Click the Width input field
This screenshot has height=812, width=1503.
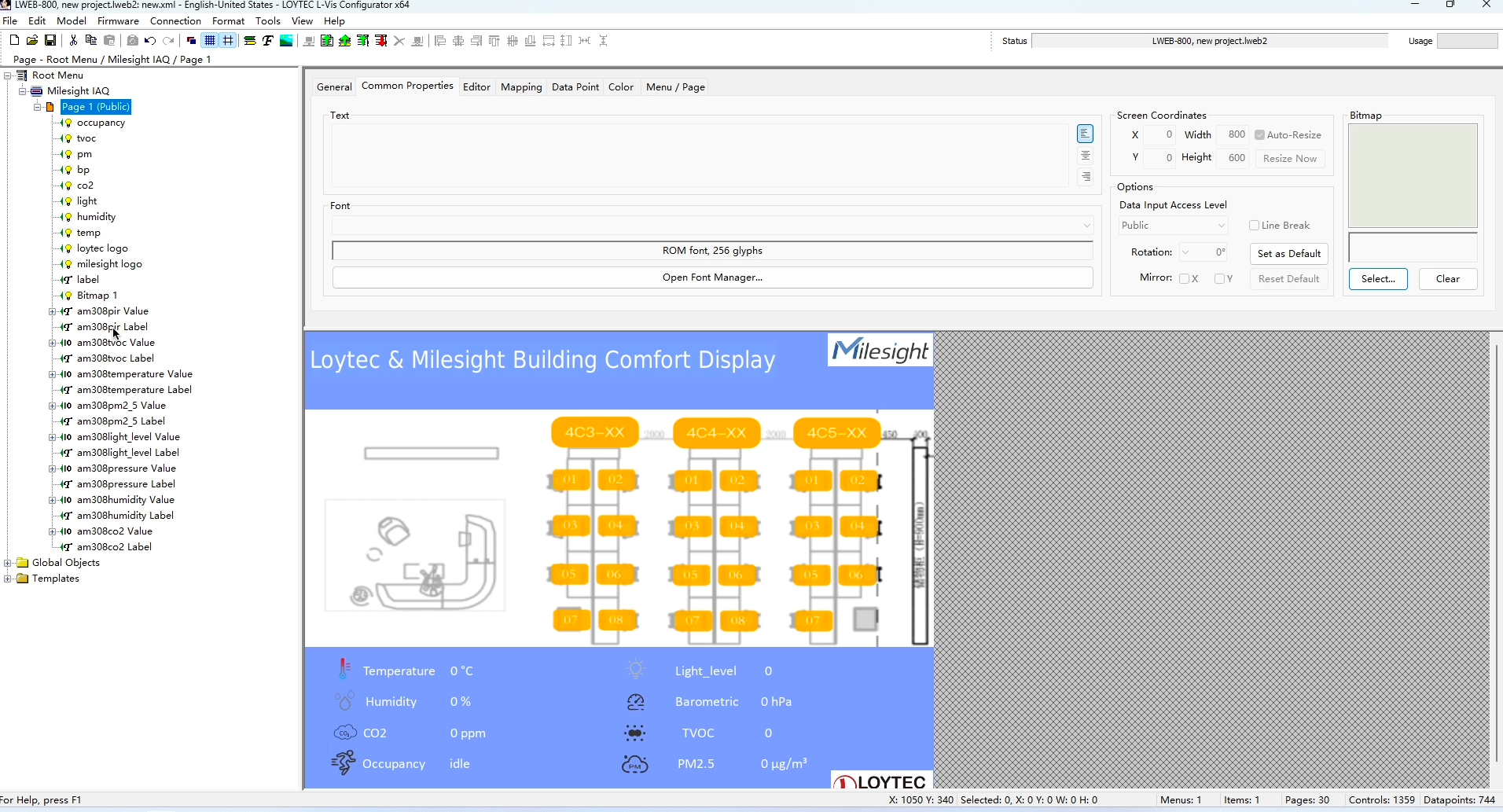(x=1233, y=135)
